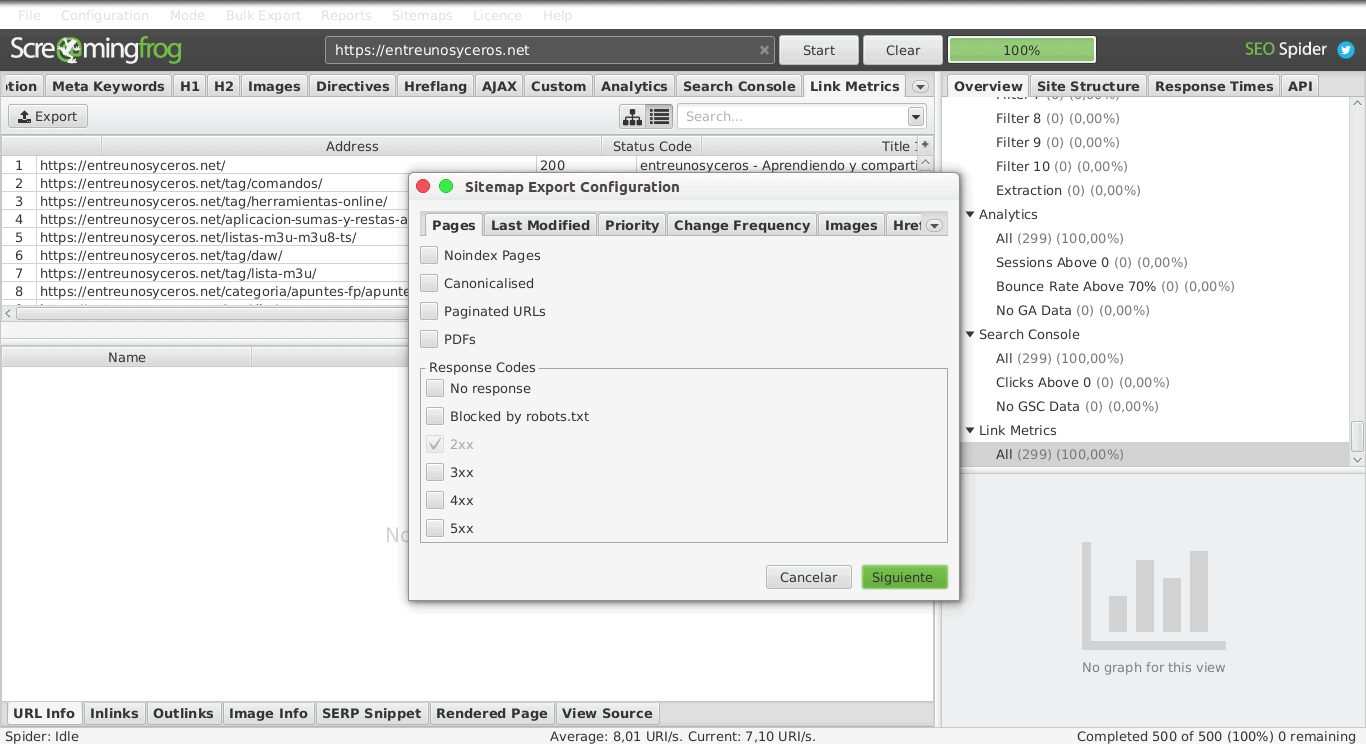
Task: Select Sessions Above 0 filter
Action: (1091, 262)
